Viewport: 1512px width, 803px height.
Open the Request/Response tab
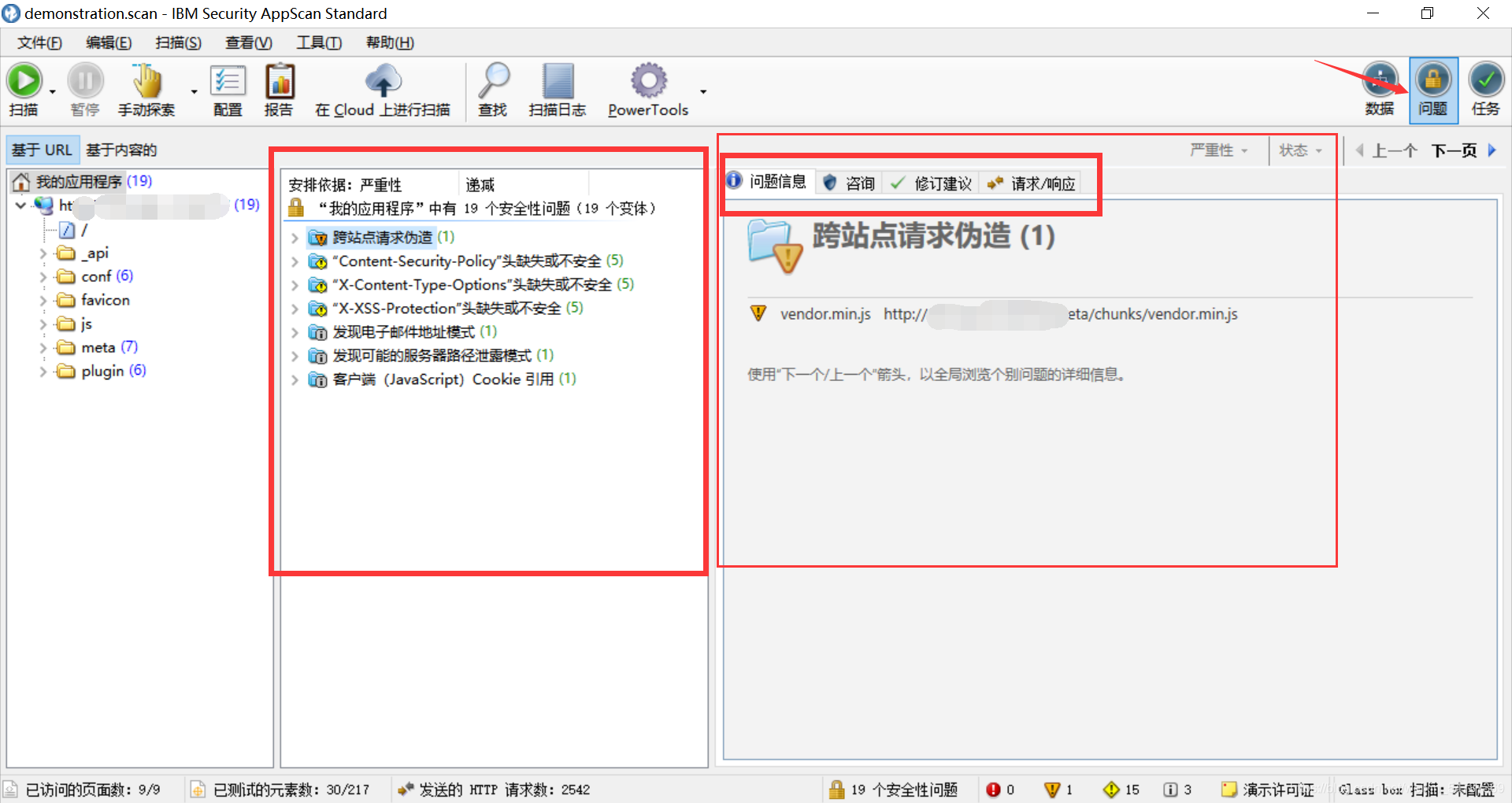click(x=1032, y=183)
